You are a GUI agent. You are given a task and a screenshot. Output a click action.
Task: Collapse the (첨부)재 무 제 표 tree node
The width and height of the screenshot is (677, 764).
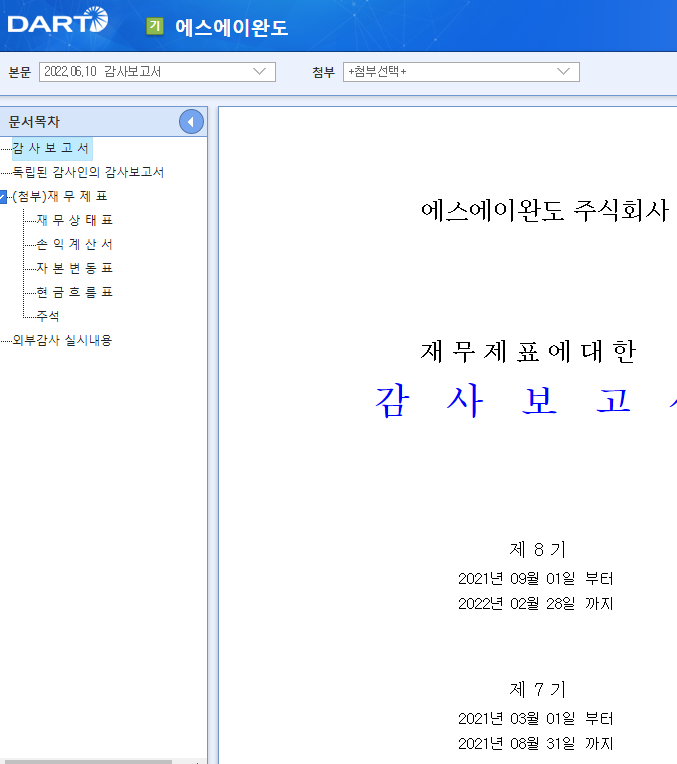point(3,197)
